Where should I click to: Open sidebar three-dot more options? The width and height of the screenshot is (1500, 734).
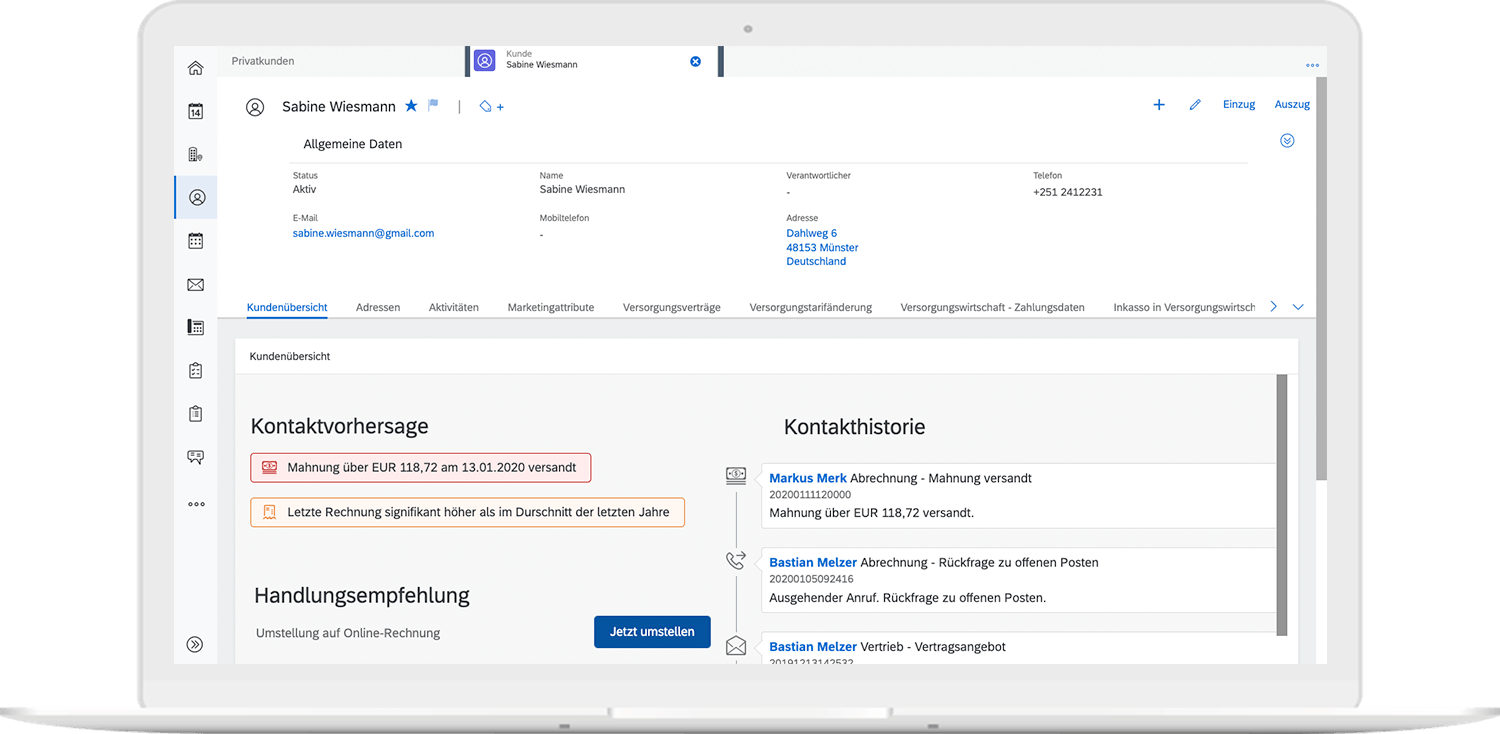click(195, 504)
